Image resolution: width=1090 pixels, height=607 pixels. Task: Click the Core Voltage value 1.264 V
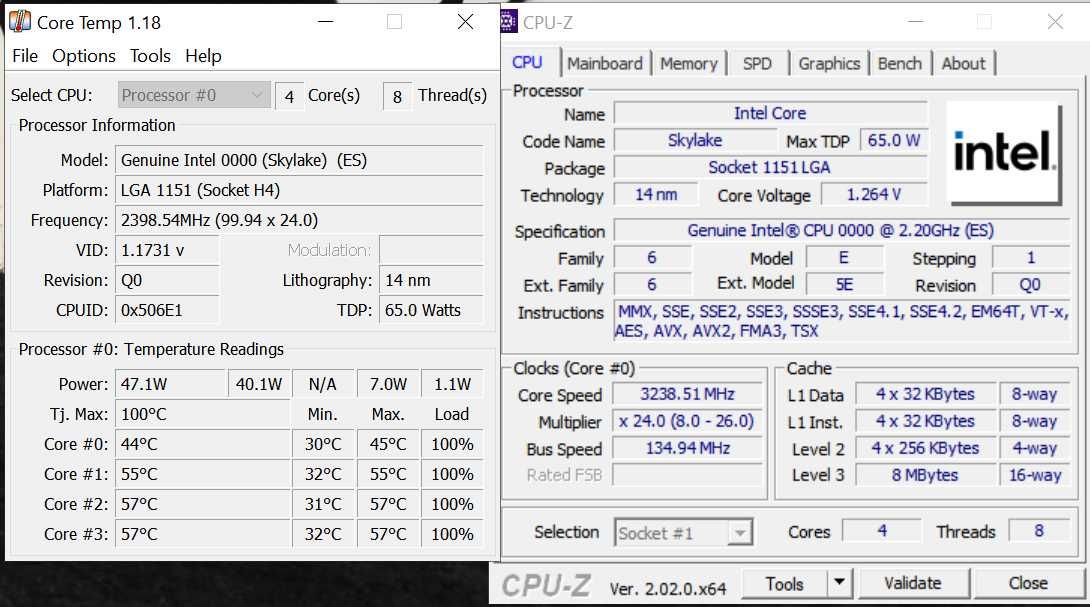[x=874, y=195]
